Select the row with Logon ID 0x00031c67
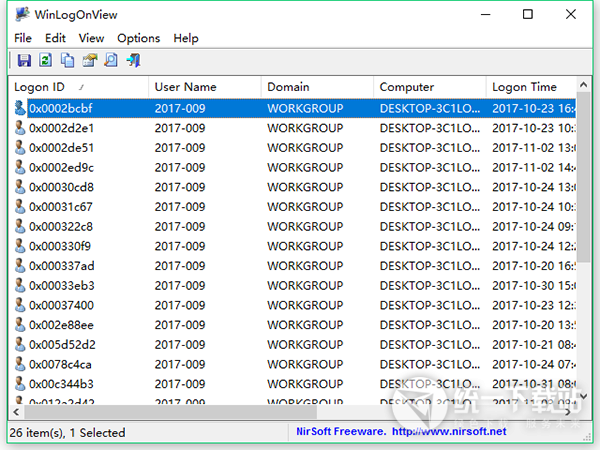The height and width of the screenshot is (450, 600). point(293,207)
